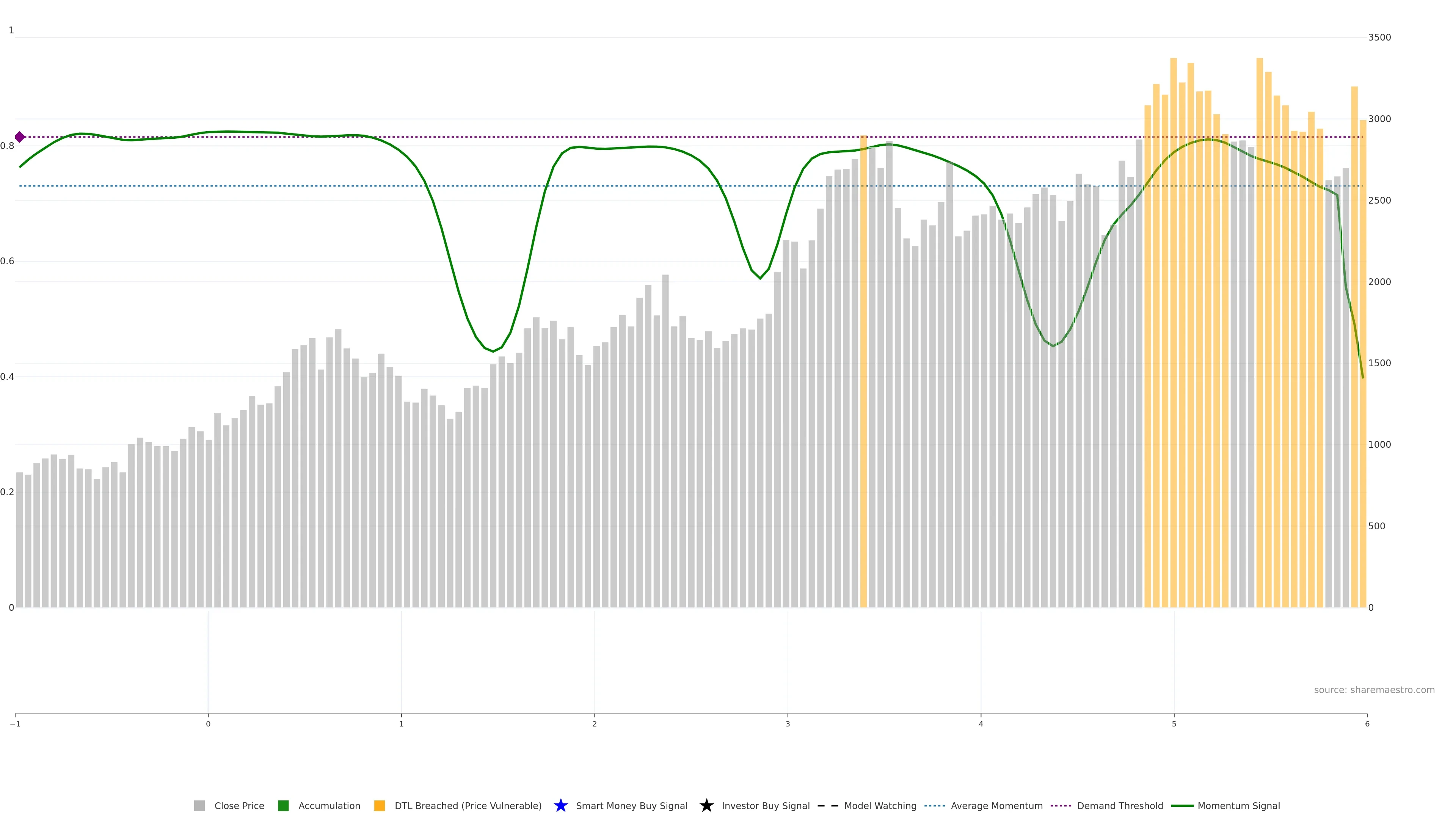Hide the DTL Breached (Price Vulnerable) series label

pos(468,805)
